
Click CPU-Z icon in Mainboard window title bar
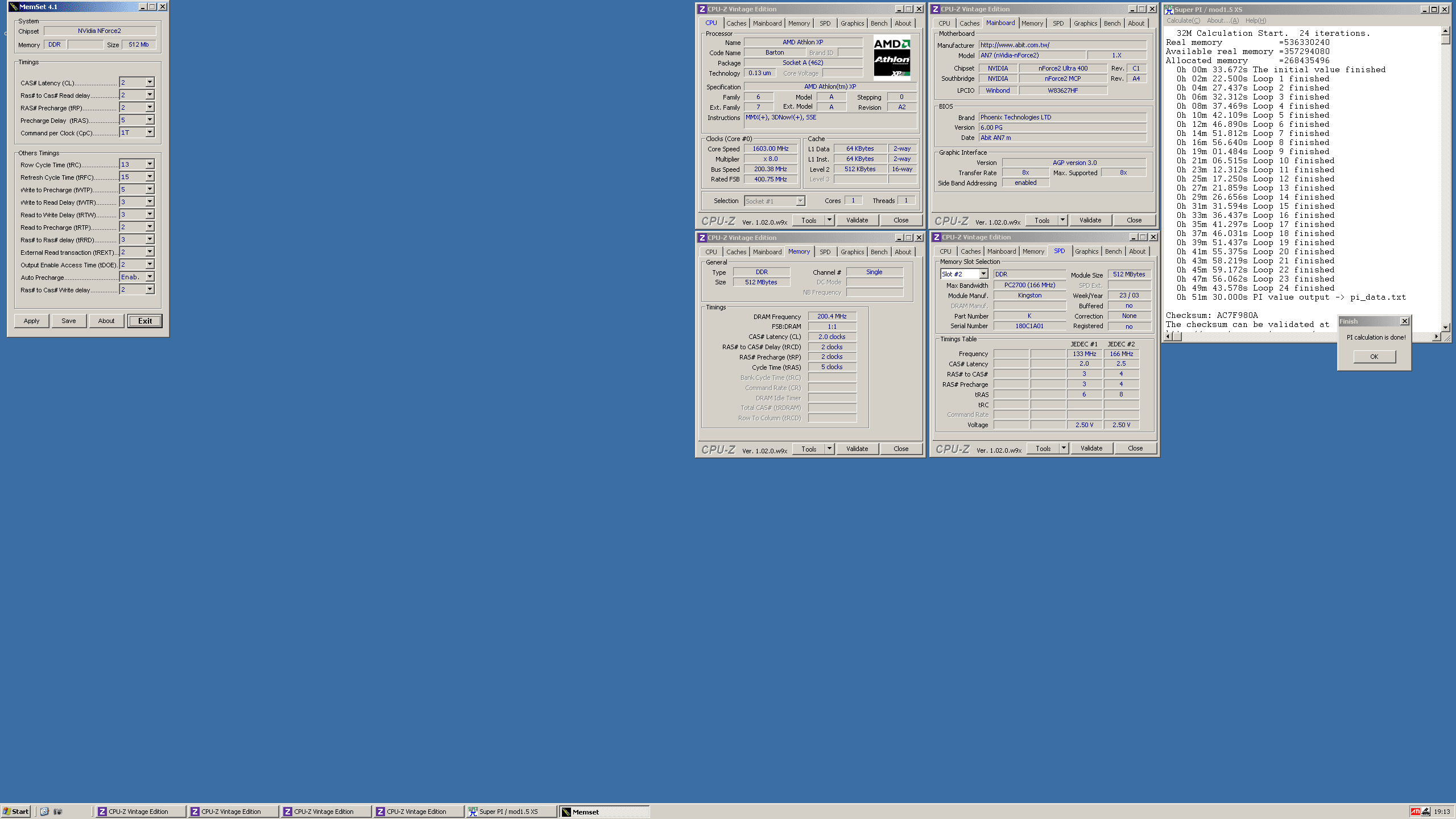click(936, 9)
